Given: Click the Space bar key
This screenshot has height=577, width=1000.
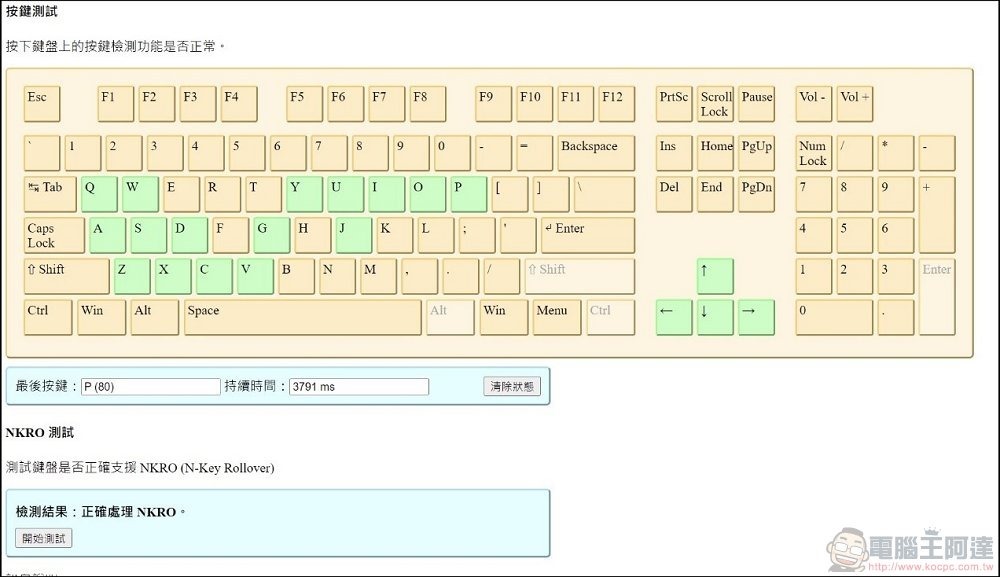Looking at the screenshot, I should point(302,317).
